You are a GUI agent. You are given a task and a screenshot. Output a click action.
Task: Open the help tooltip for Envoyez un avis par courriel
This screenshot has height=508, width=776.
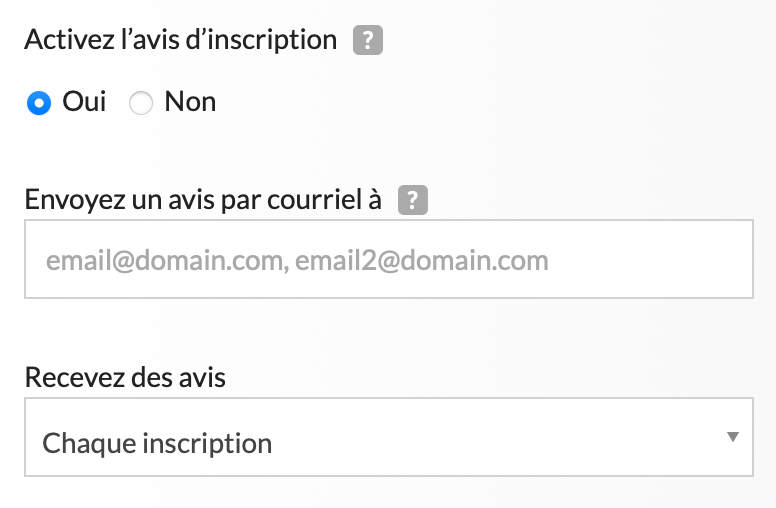tap(413, 201)
